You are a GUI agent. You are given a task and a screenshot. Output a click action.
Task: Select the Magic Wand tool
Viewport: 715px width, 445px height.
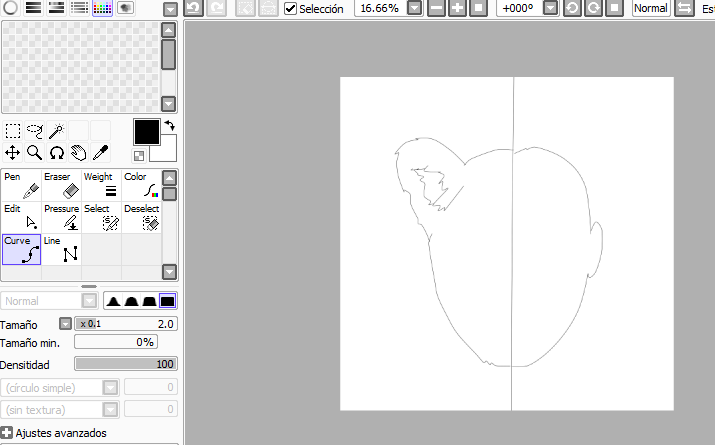click(x=57, y=131)
